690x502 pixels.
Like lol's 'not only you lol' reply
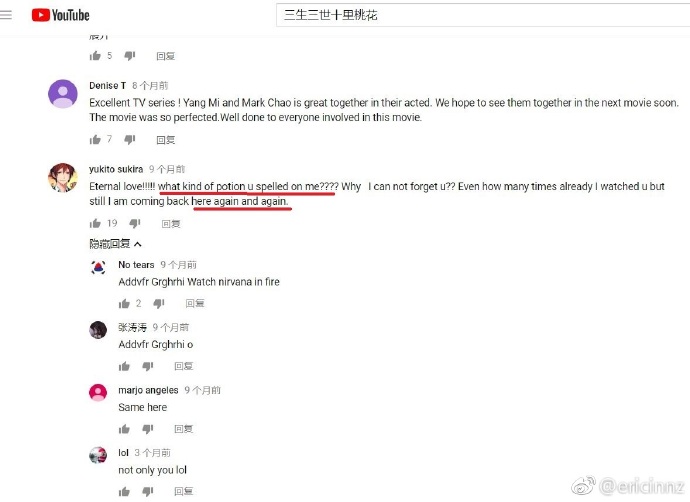coord(124,491)
